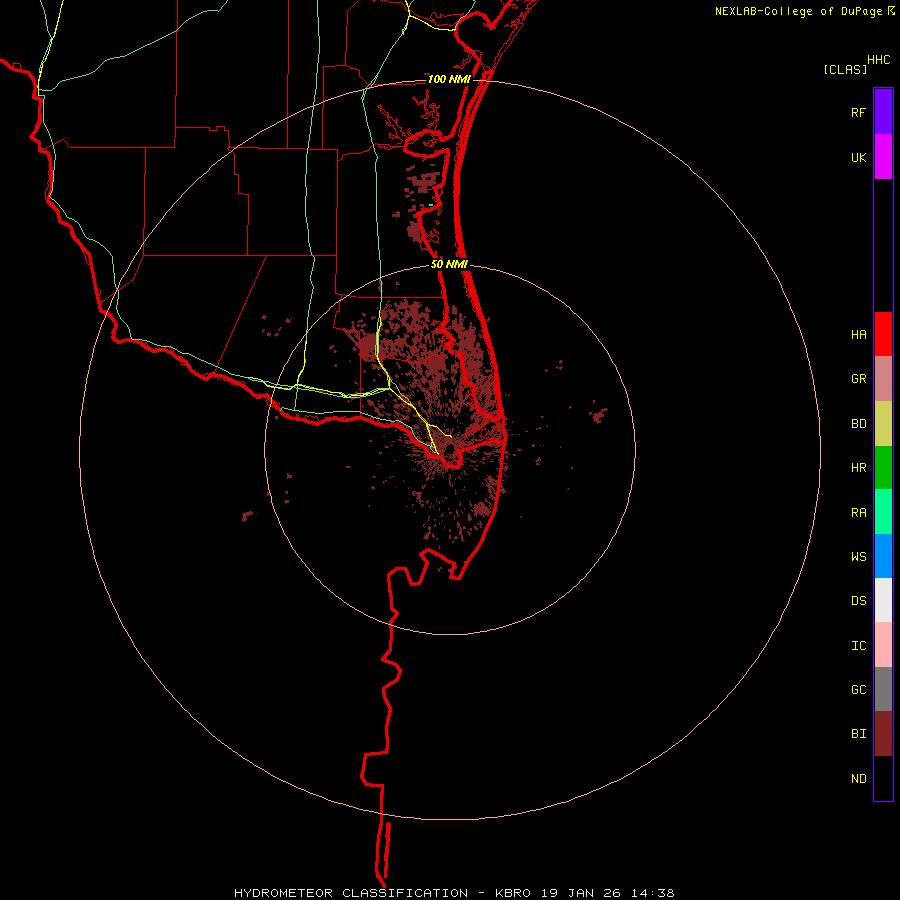
Task: Click the HR legend label
Action: point(858,468)
